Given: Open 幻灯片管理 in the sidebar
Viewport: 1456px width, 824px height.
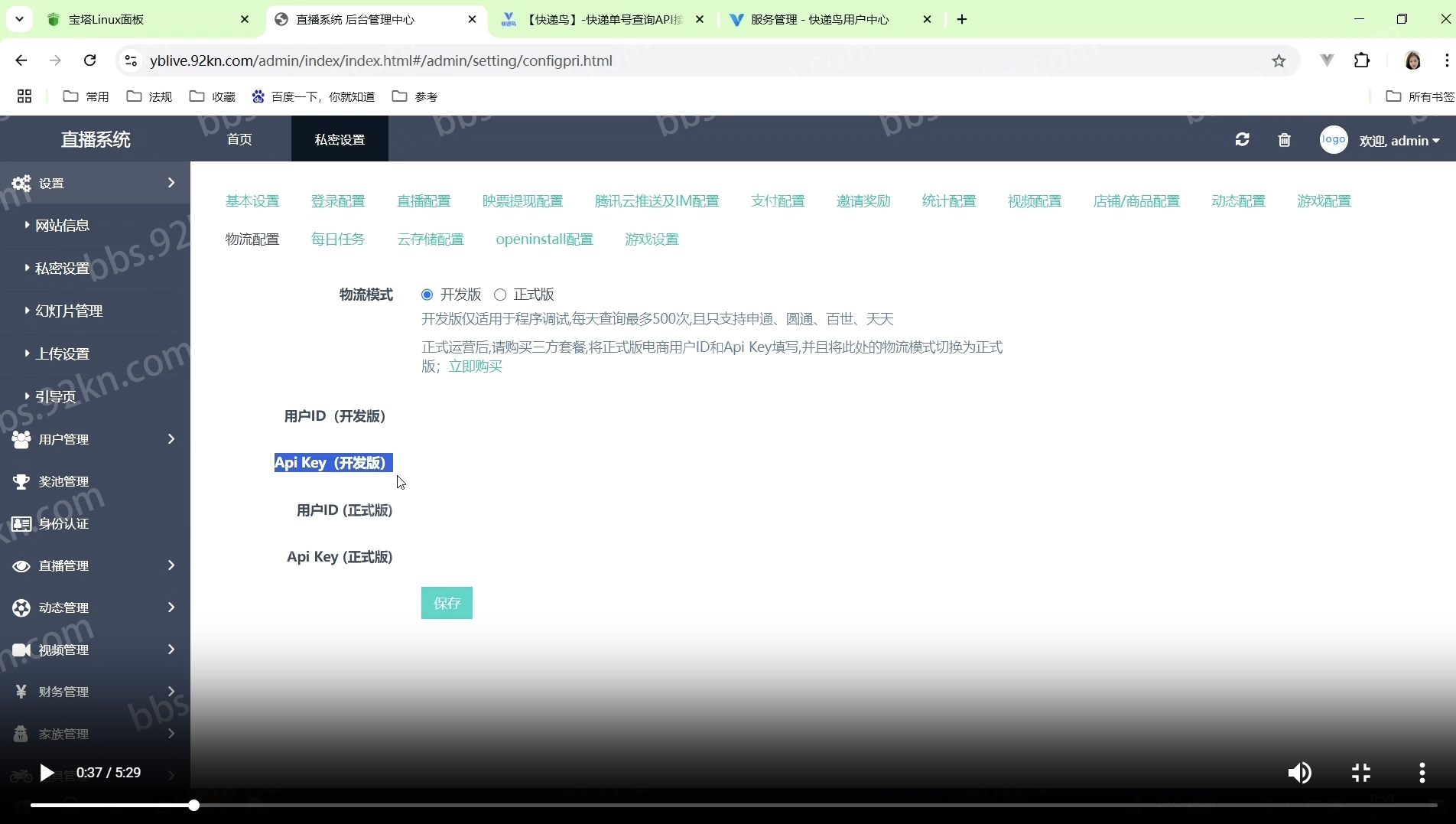Looking at the screenshot, I should (x=69, y=311).
